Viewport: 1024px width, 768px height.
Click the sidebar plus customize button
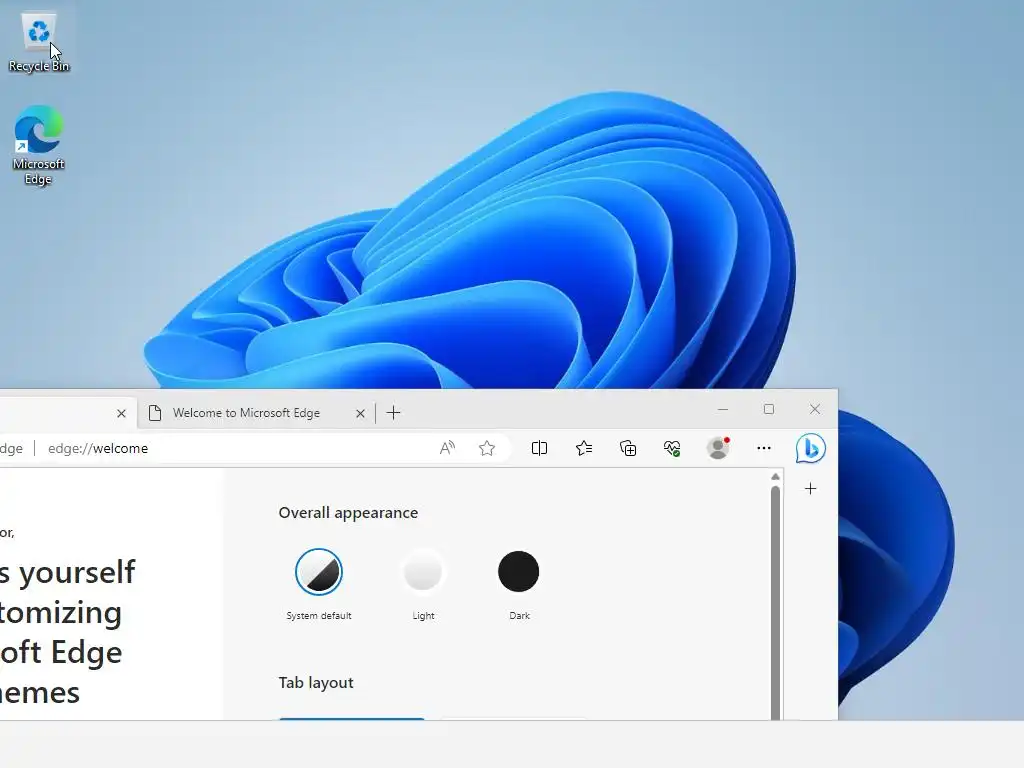pyautogui.click(x=810, y=488)
